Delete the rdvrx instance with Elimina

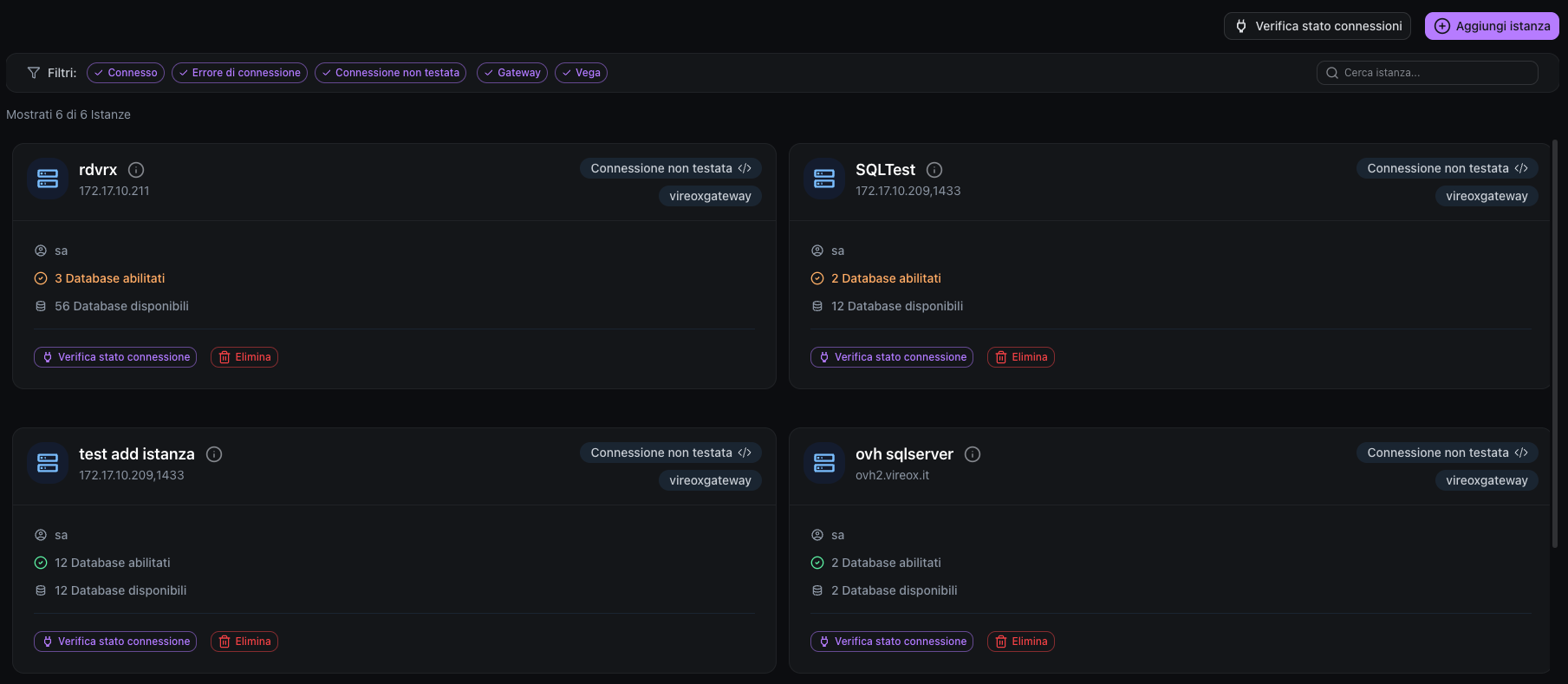[x=244, y=357]
